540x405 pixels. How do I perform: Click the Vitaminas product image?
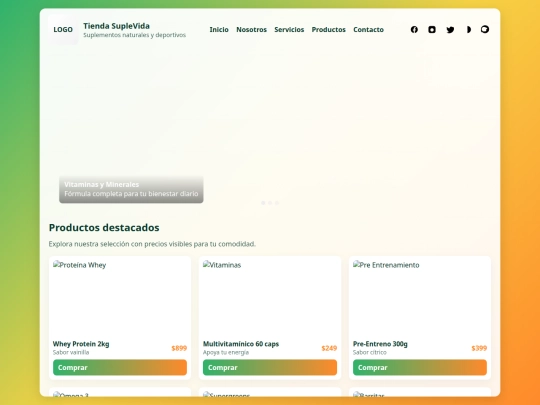tap(270, 298)
